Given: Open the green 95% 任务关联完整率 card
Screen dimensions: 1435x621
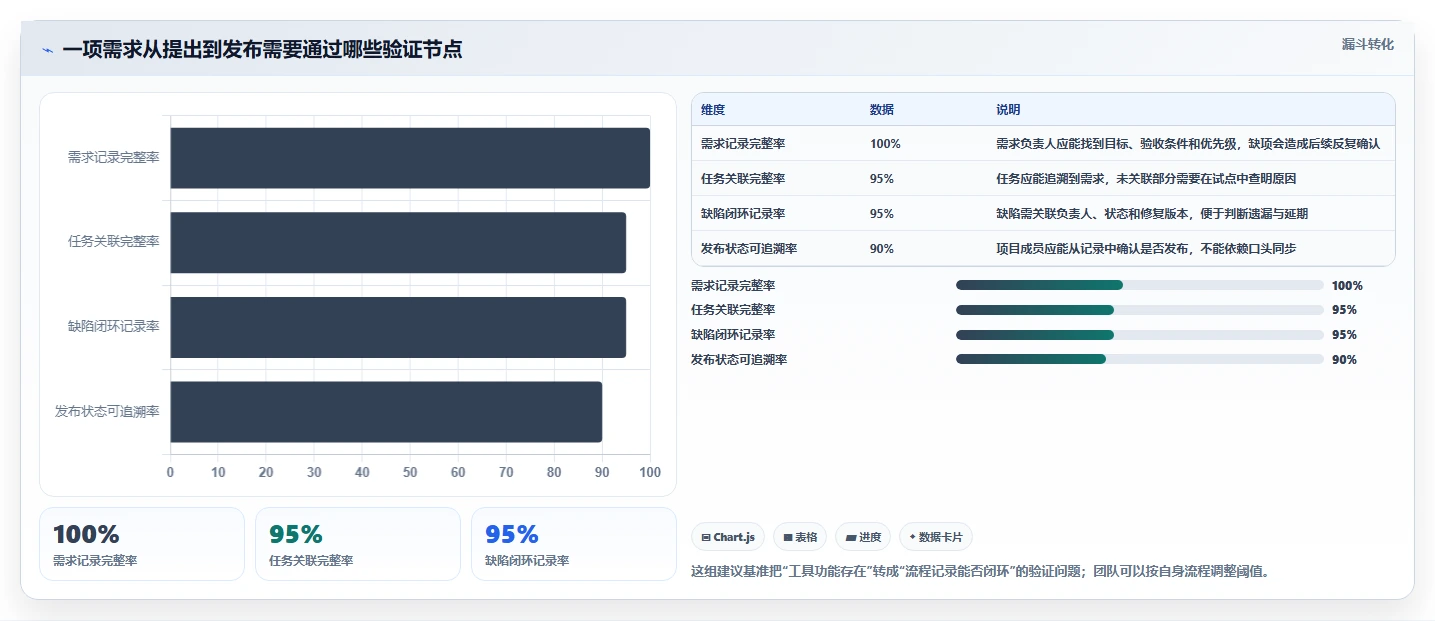Looking at the screenshot, I should (x=358, y=544).
